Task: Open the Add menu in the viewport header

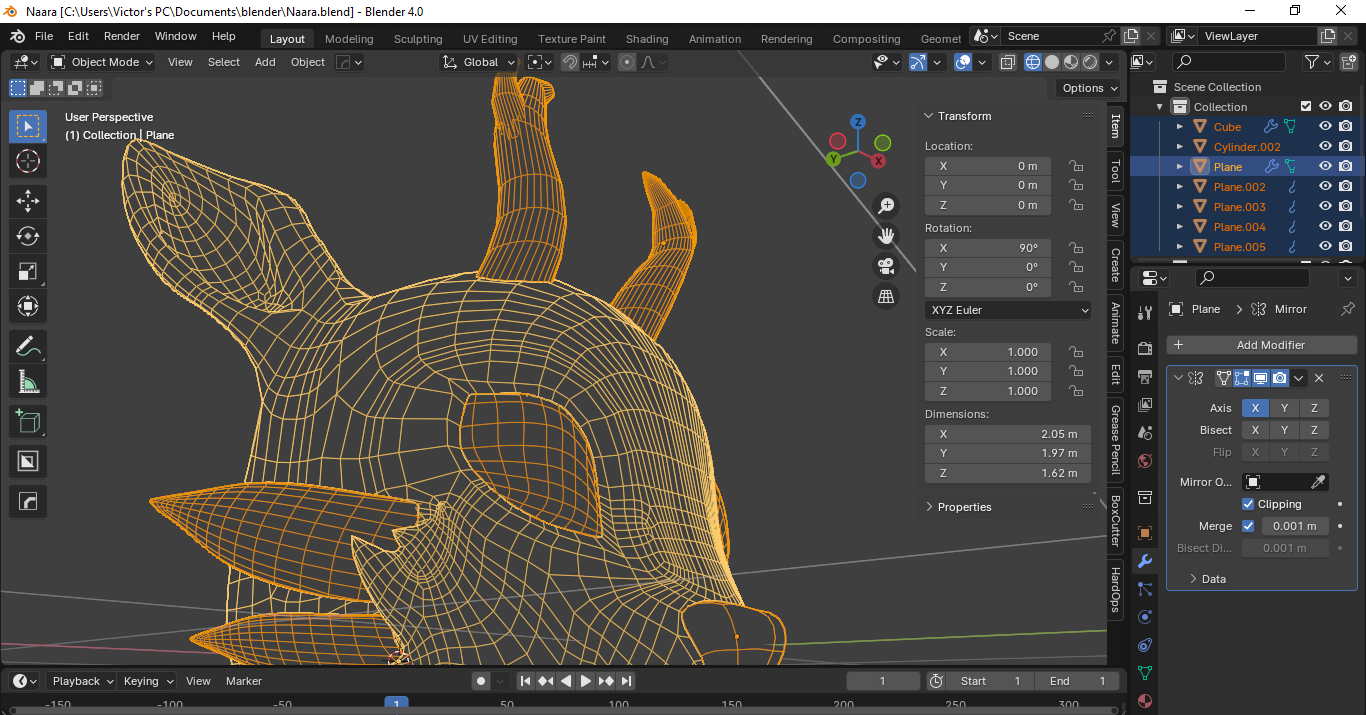Action: (265, 62)
